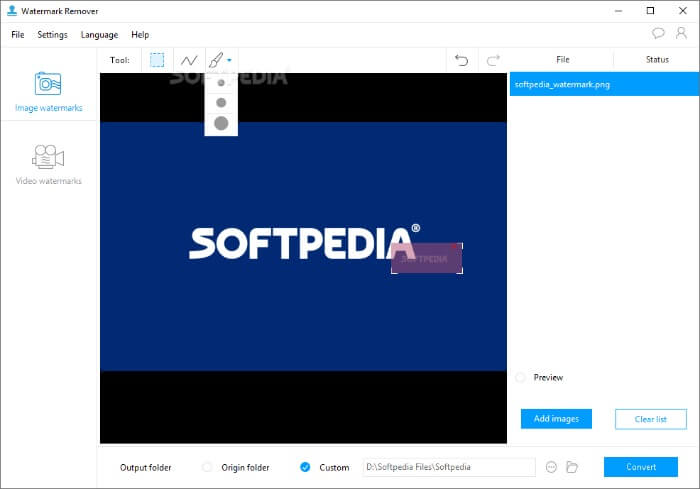Maximize the Watermark Remover window
700x489 pixels.
650,11
